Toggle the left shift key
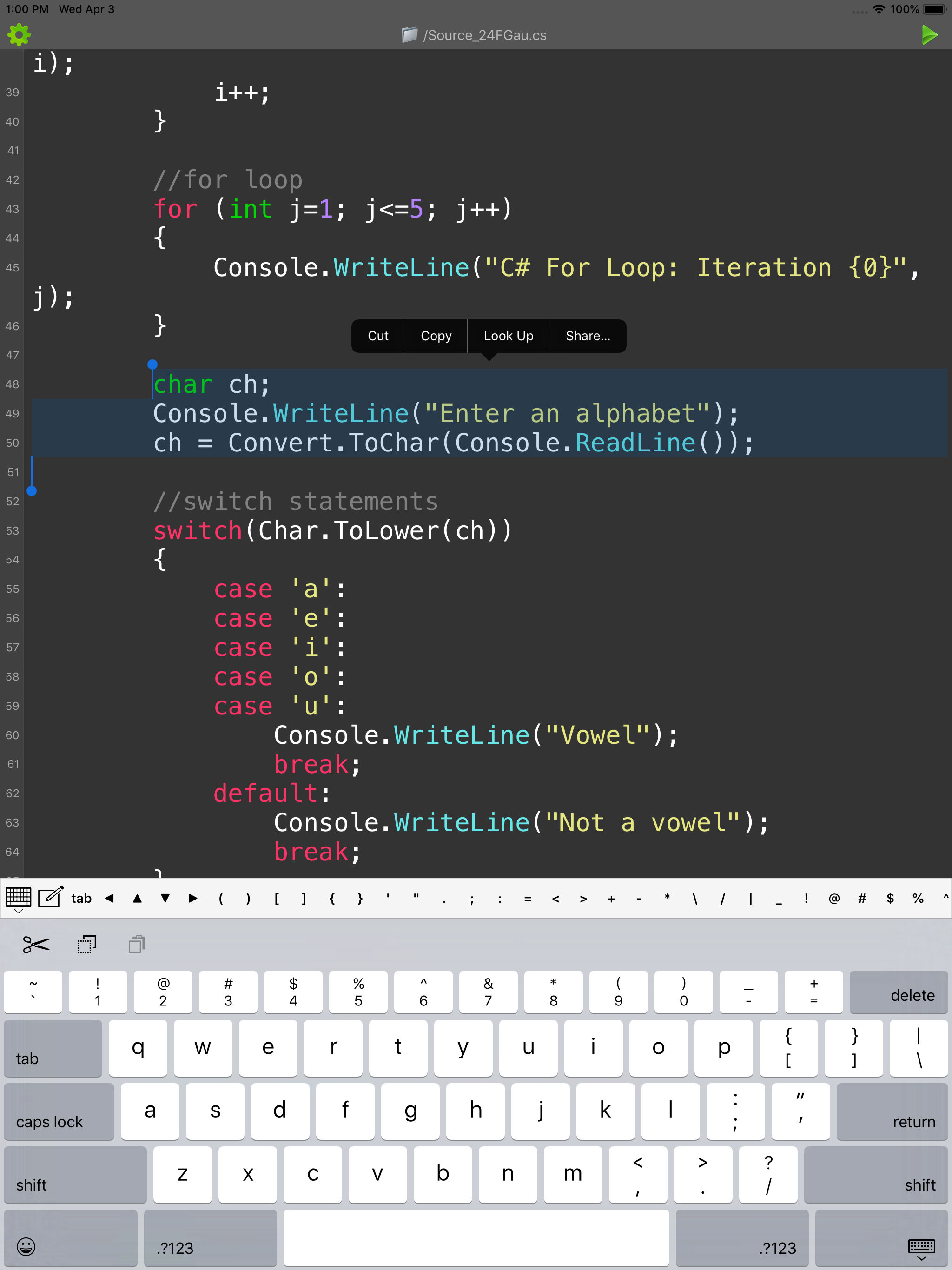 pyautogui.click(x=75, y=1175)
